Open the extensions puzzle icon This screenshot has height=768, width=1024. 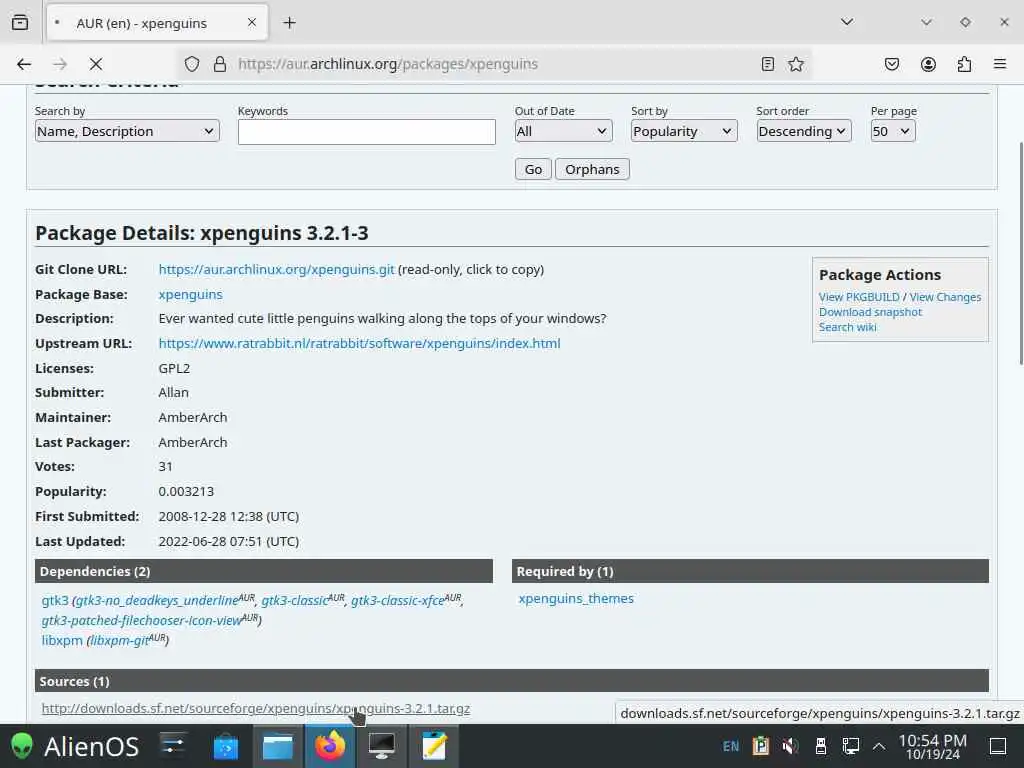[x=964, y=64]
